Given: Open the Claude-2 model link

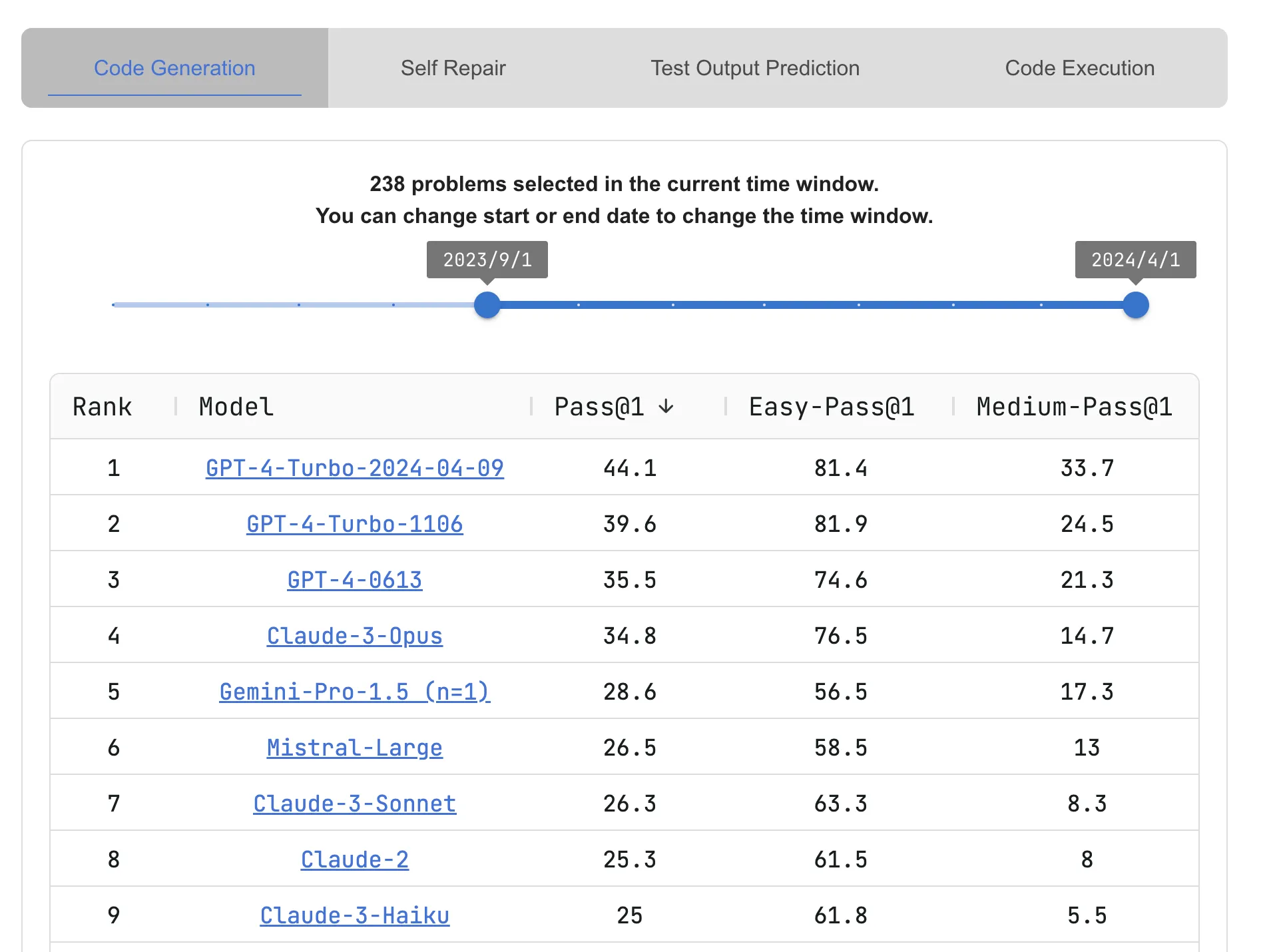Looking at the screenshot, I should pos(355,859).
